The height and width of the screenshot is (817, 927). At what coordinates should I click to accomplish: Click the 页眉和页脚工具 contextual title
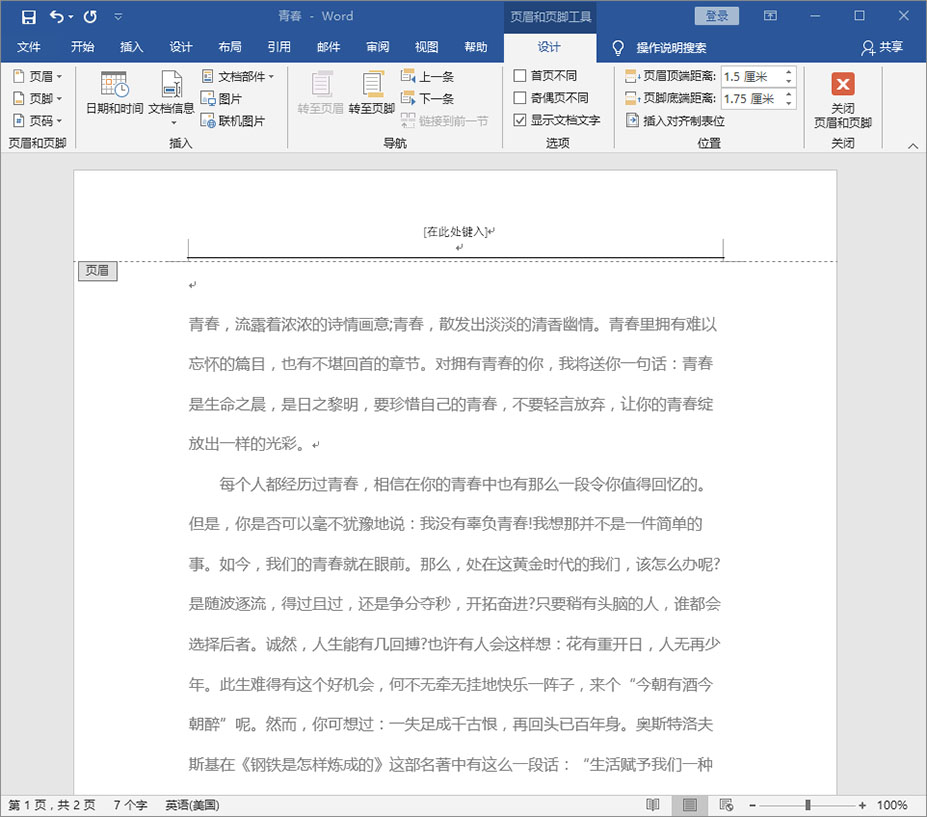[550, 17]
